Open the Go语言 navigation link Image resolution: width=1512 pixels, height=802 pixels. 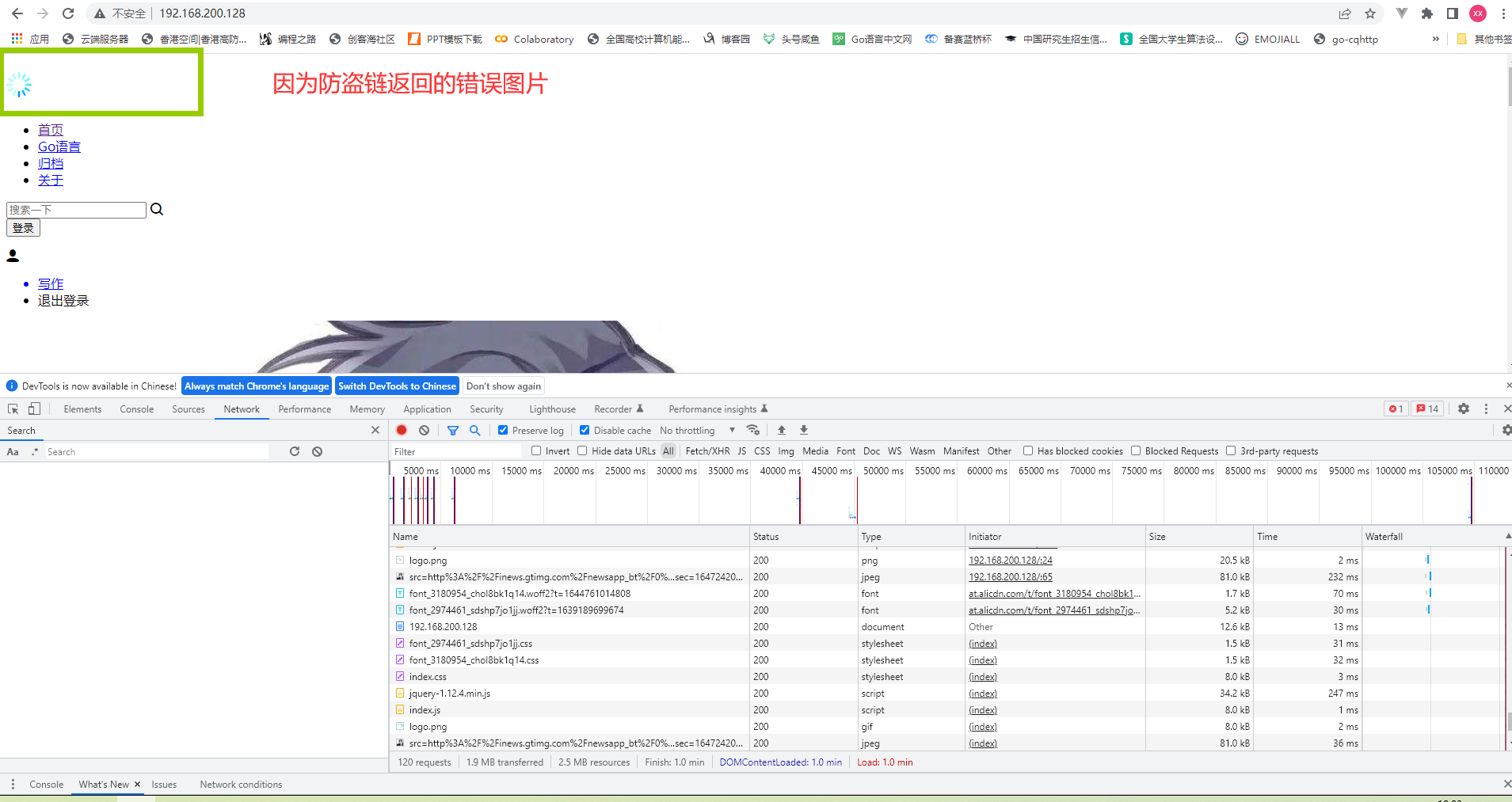(x=59, y=146)
